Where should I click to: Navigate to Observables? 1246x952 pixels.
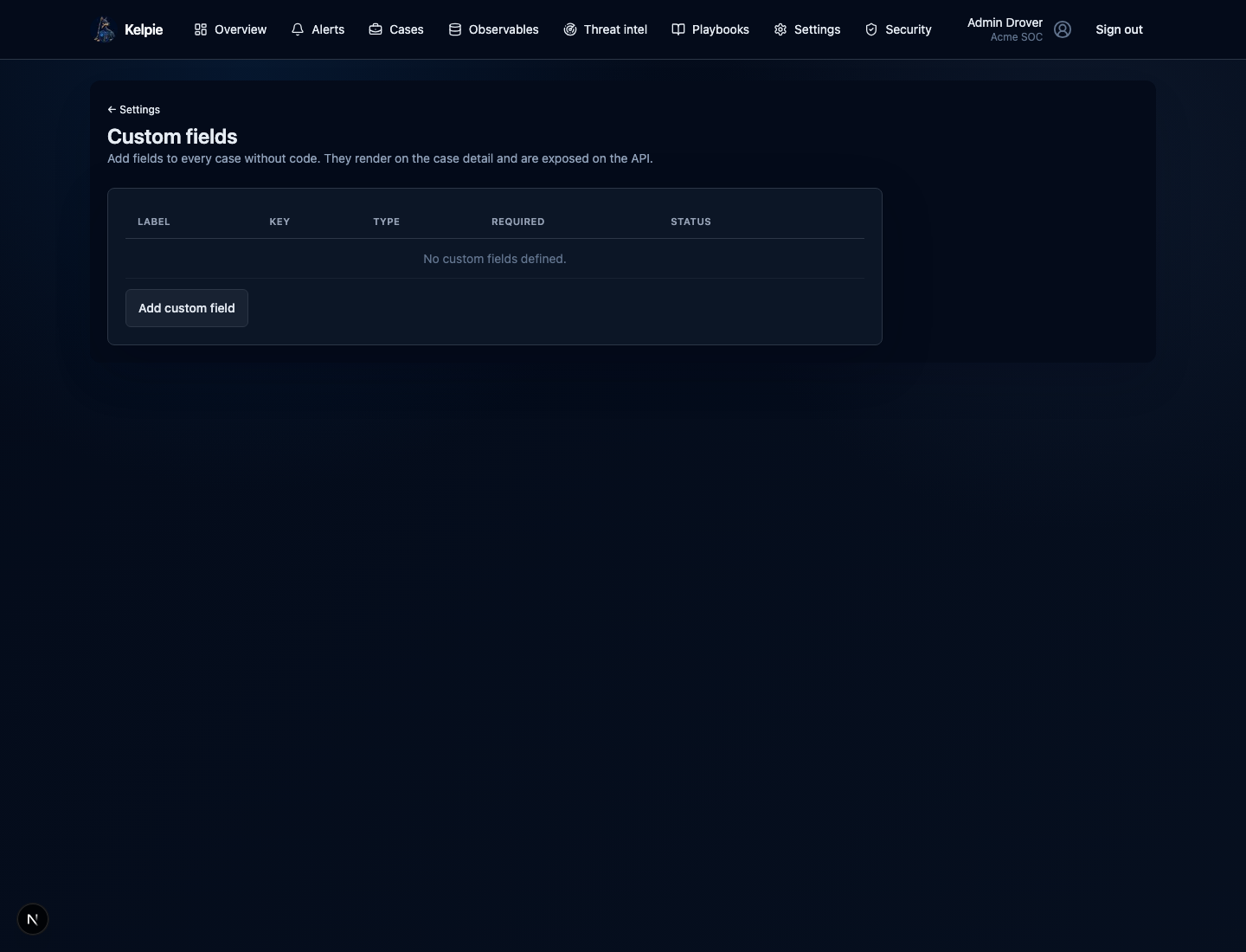pyautogui.click(x=493, y=29)
